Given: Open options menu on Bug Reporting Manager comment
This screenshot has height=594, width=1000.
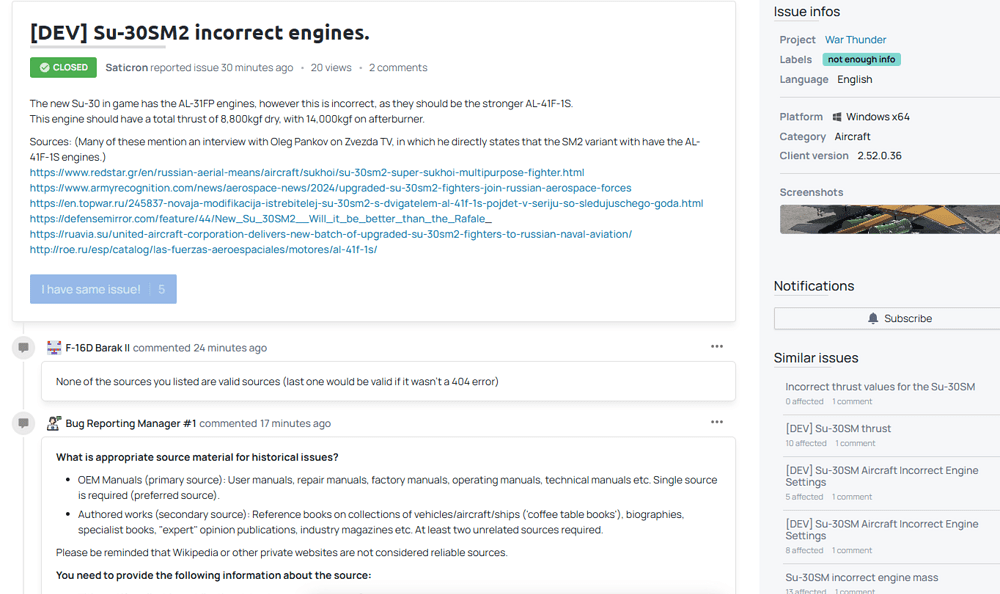Looking at the screenshot, I should click(x=717, y=422).
